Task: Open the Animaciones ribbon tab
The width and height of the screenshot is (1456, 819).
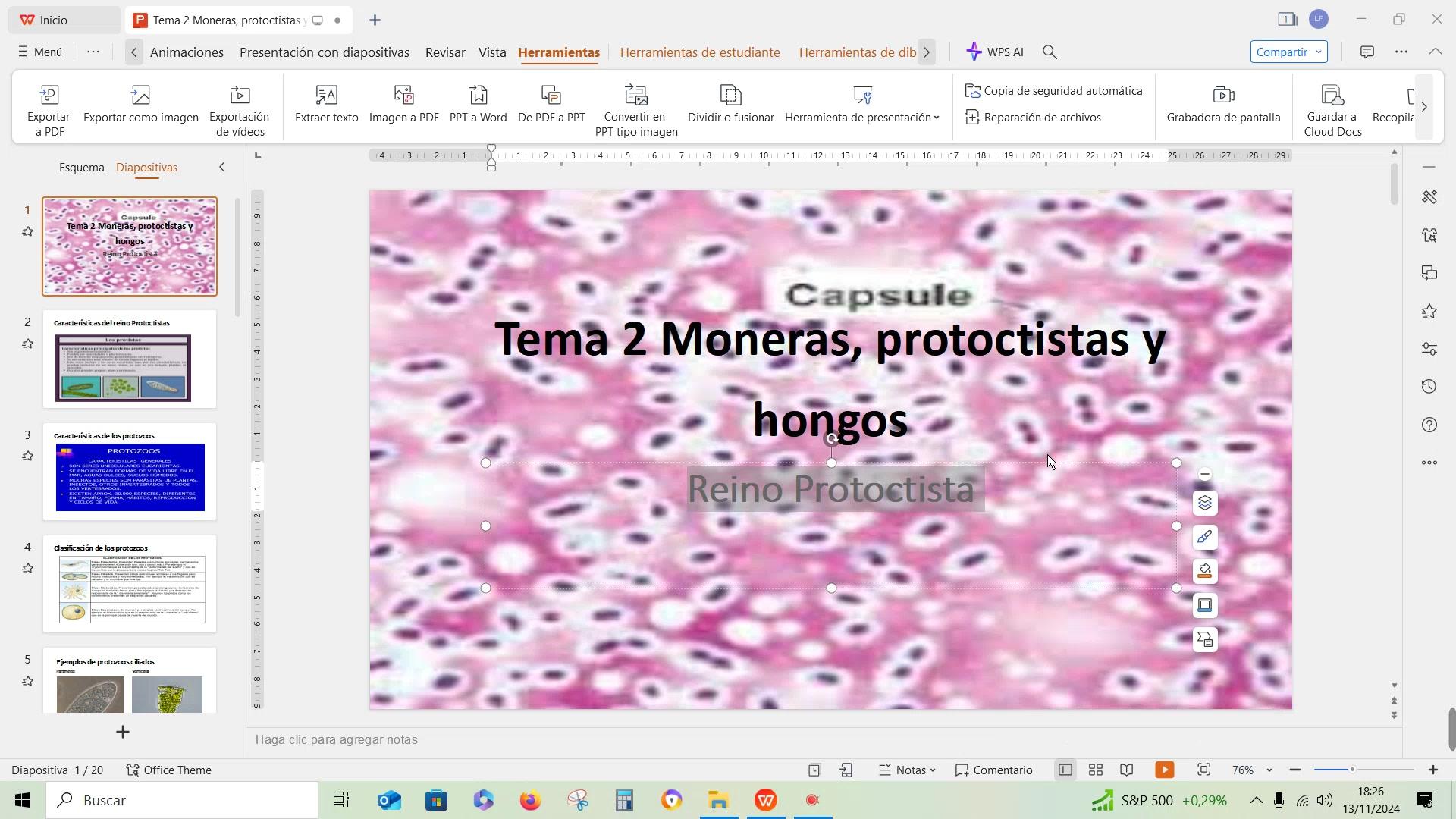Action: (x=187, y=52)
